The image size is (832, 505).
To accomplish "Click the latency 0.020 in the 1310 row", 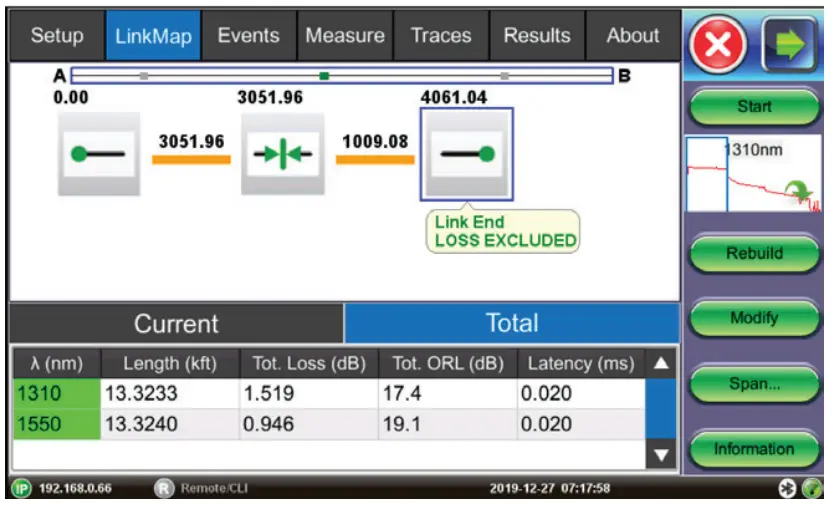I will 547,394.
